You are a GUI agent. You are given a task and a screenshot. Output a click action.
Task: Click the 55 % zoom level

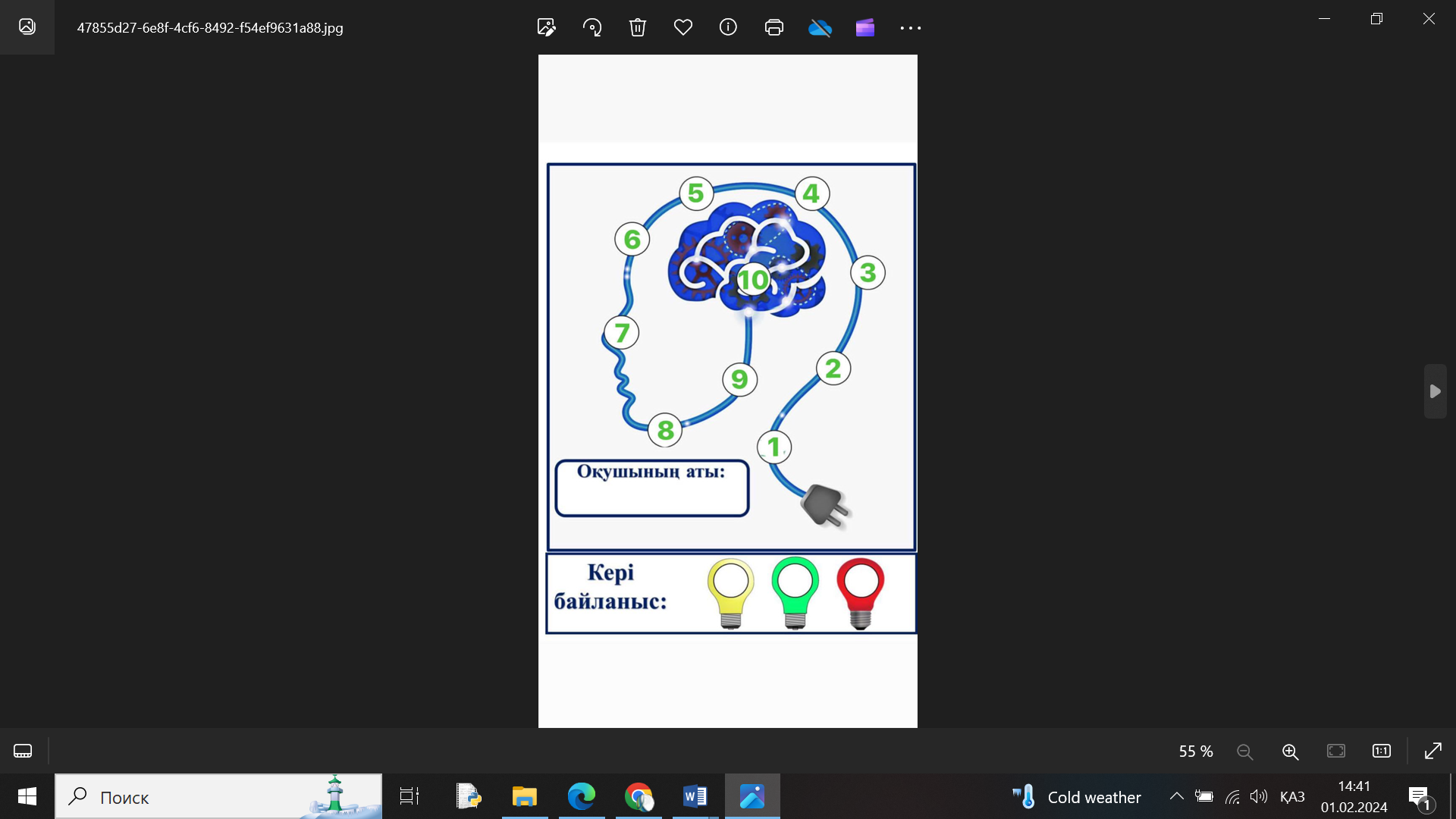coord(1195,752)
